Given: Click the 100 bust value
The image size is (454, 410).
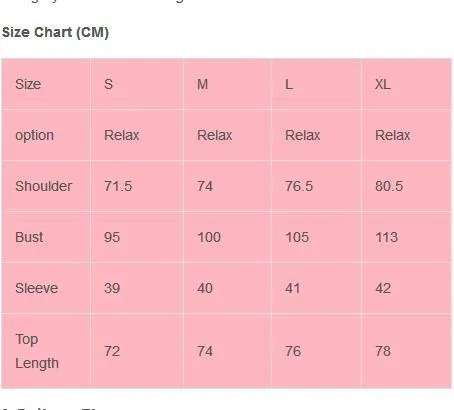Looking at the screenshot, I should click(209, 237).
